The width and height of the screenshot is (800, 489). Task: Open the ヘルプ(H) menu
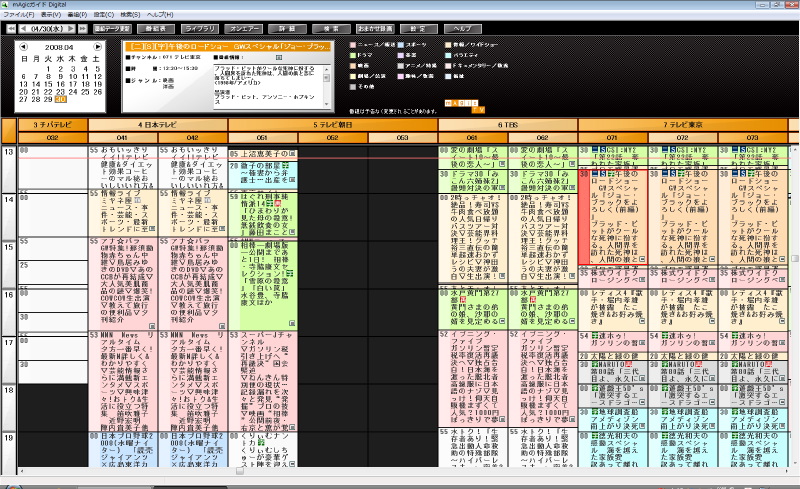pos(159,16)
